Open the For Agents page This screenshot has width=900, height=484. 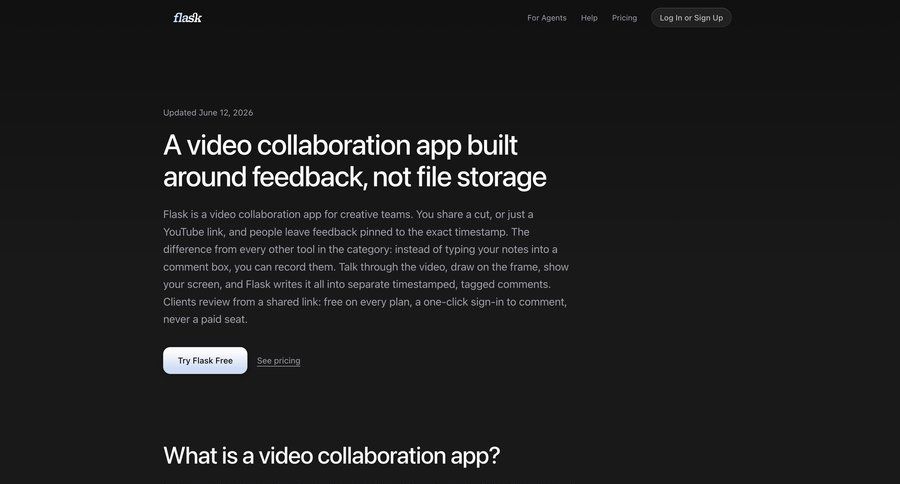point(546,18)
